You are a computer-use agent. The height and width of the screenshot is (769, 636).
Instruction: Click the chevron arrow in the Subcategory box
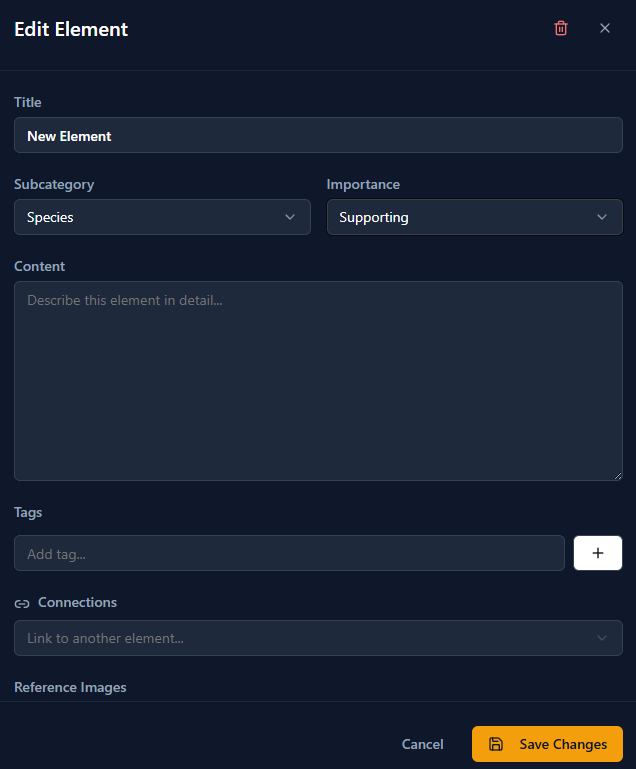pyautogui.click(x=290, y=217)
